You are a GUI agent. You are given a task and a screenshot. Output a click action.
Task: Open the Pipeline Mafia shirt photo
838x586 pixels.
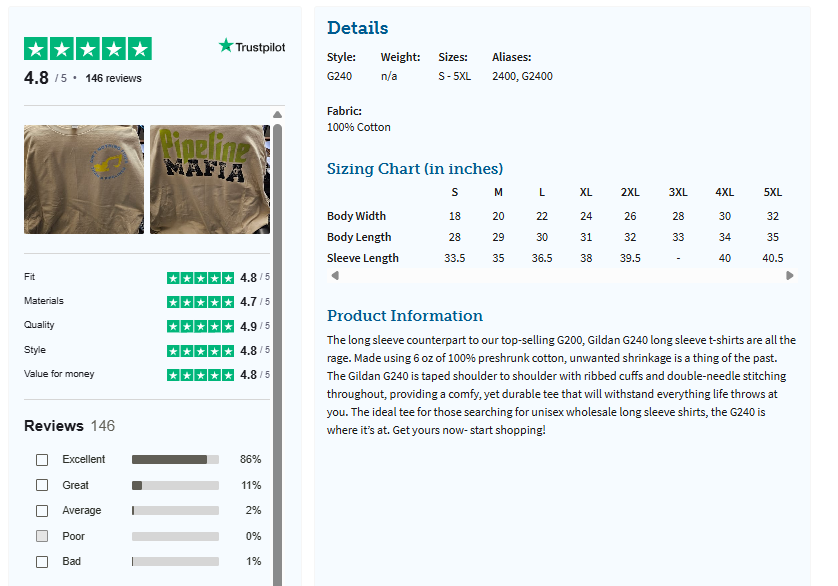(x=210, y=179)
